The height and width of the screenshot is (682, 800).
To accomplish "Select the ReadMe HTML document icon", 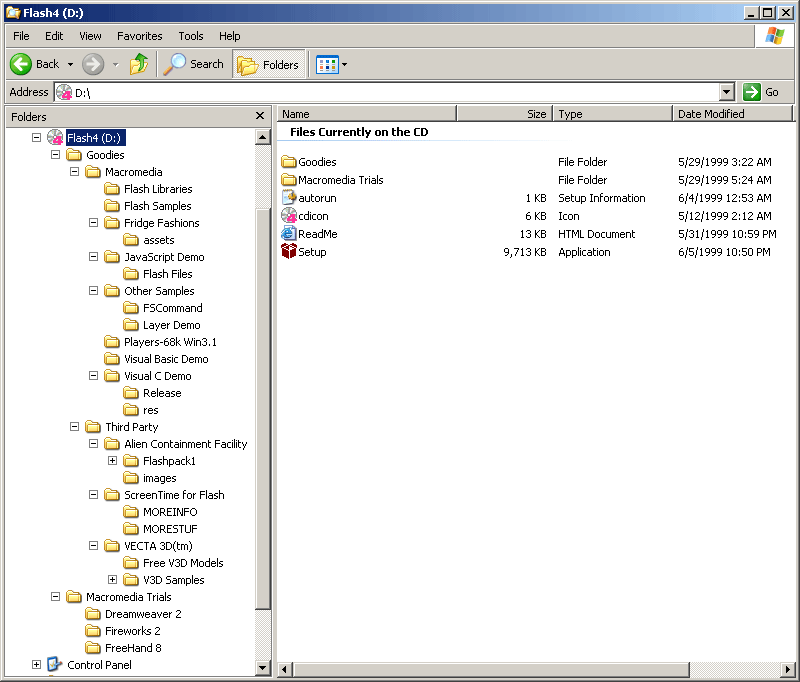I will click(289, 234).
